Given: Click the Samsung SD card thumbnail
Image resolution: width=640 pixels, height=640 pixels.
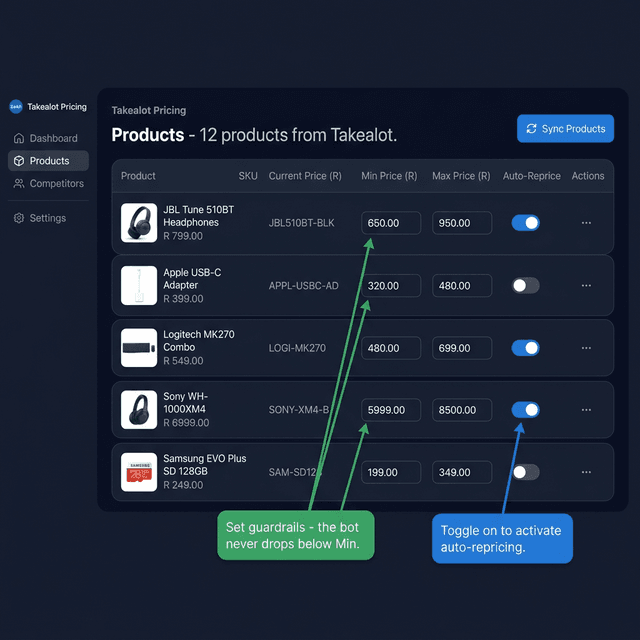Looking at the screenshot, I should (139, 472).
